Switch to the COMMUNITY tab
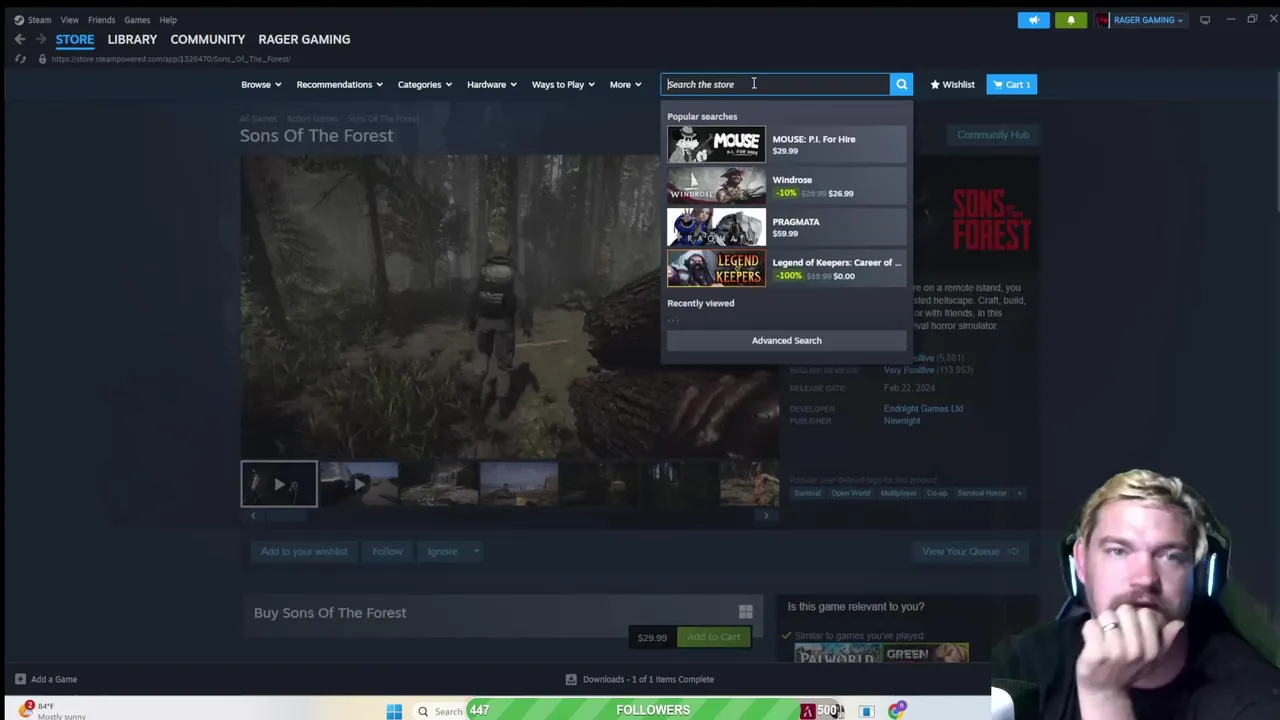This screenshot has width=1280, height=720. [207, 39]
